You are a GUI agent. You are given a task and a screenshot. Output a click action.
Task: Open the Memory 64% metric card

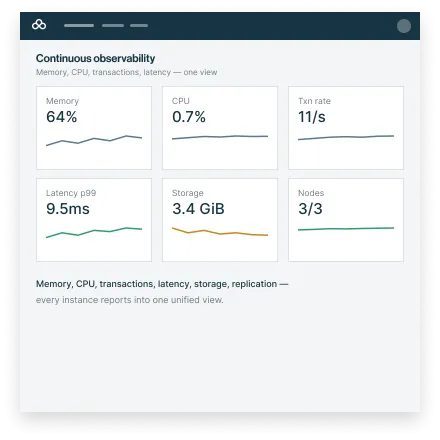click(94, 128)
